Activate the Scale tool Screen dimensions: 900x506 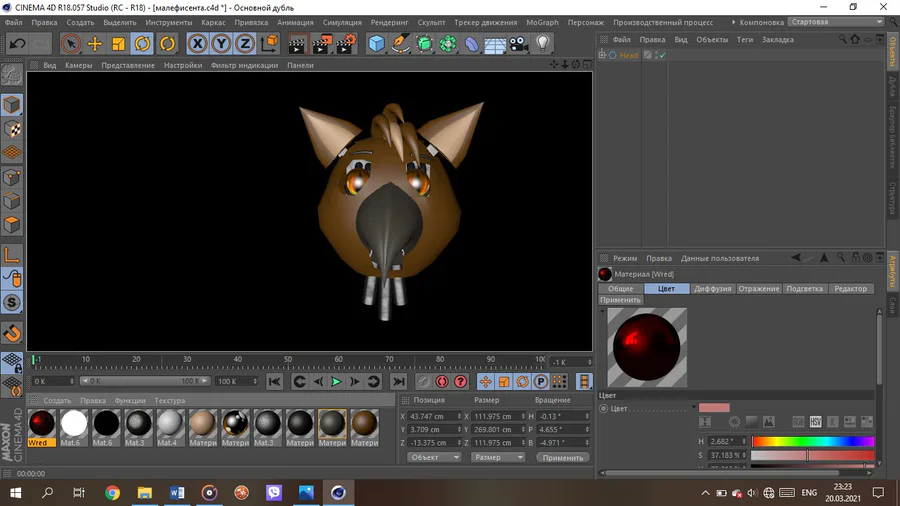(x=118, y=43)
